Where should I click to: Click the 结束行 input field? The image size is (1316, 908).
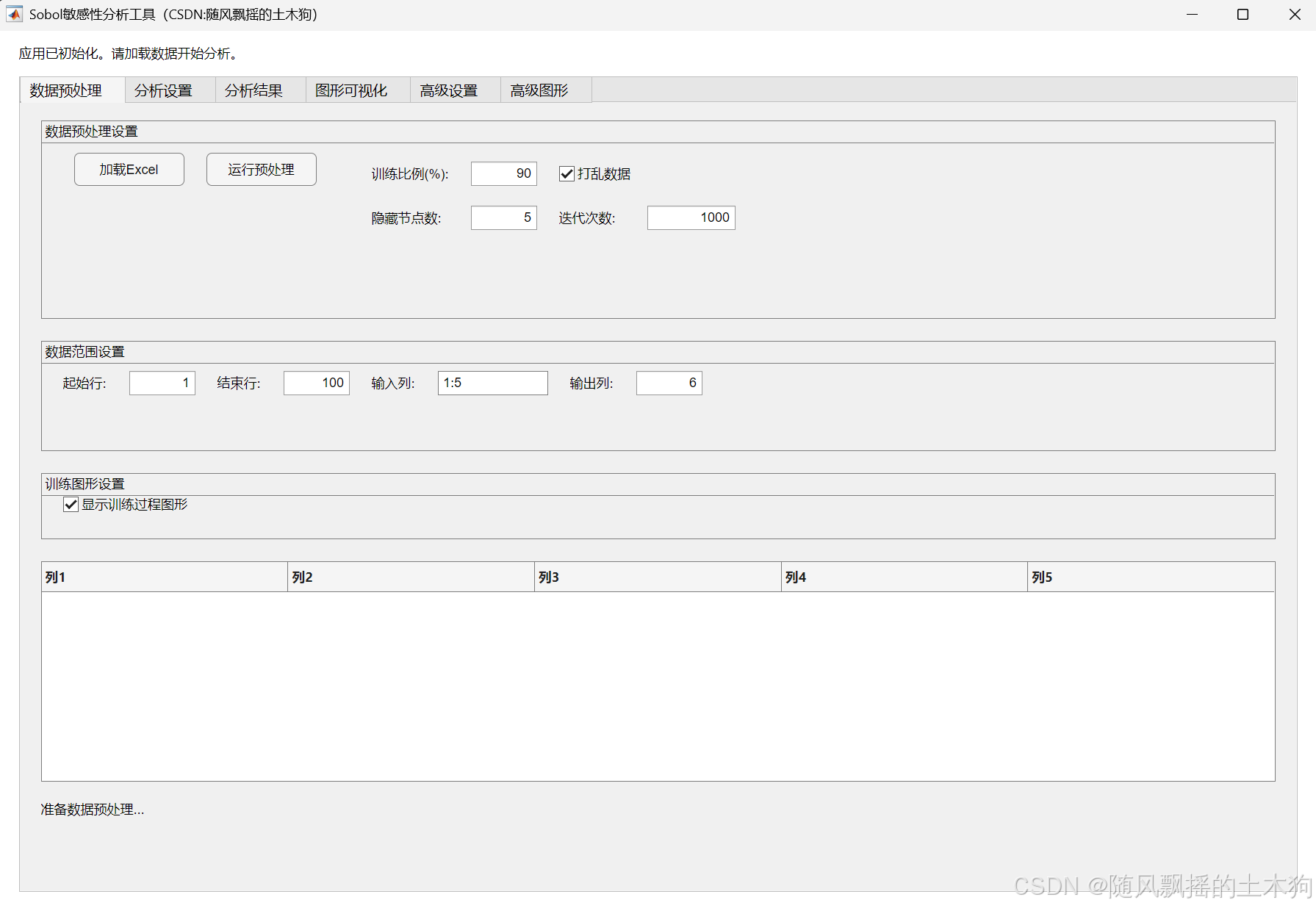pyautogui.click(x=317, y=383)
